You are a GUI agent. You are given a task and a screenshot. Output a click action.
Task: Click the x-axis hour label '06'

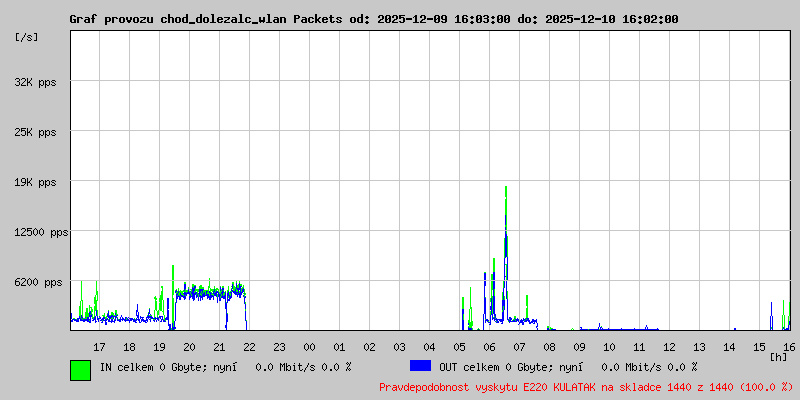pyautogui.click(x=489, y=347)
